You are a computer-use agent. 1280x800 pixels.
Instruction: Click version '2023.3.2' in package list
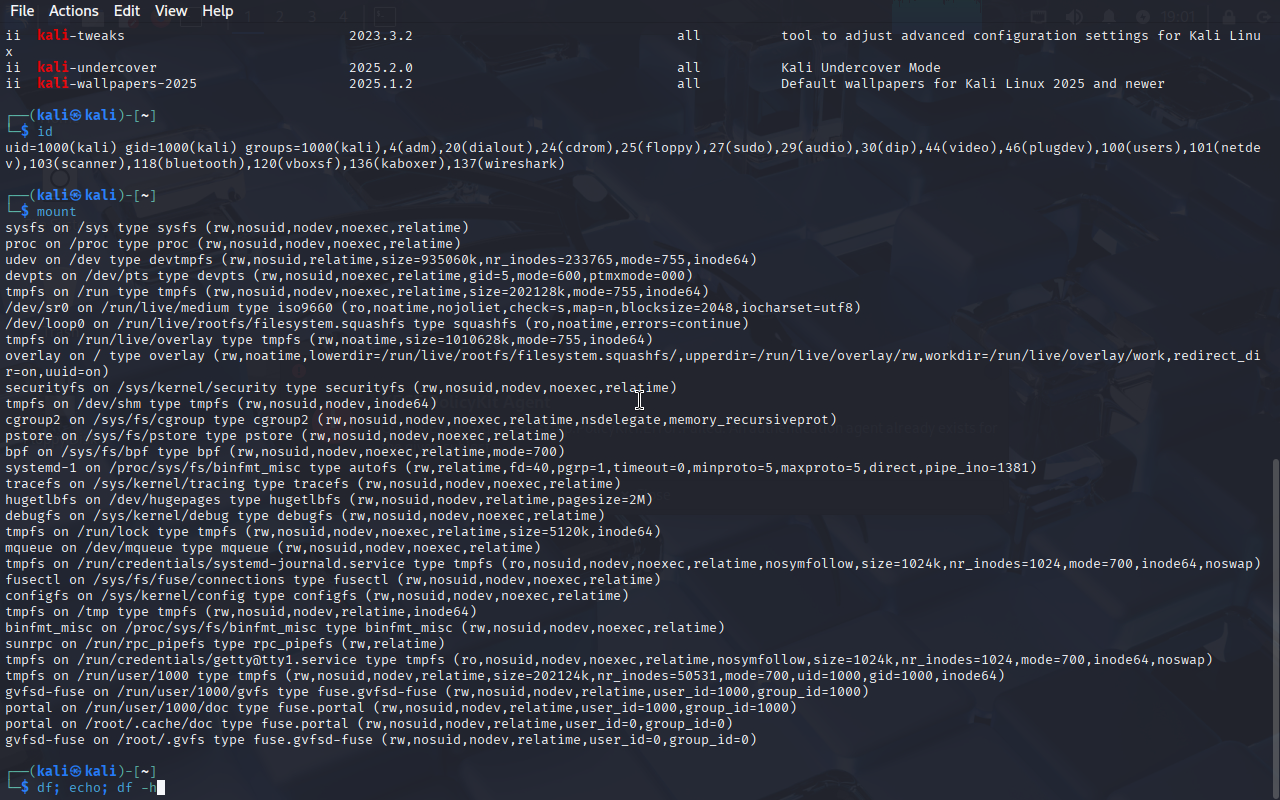(x=381, y=36)
